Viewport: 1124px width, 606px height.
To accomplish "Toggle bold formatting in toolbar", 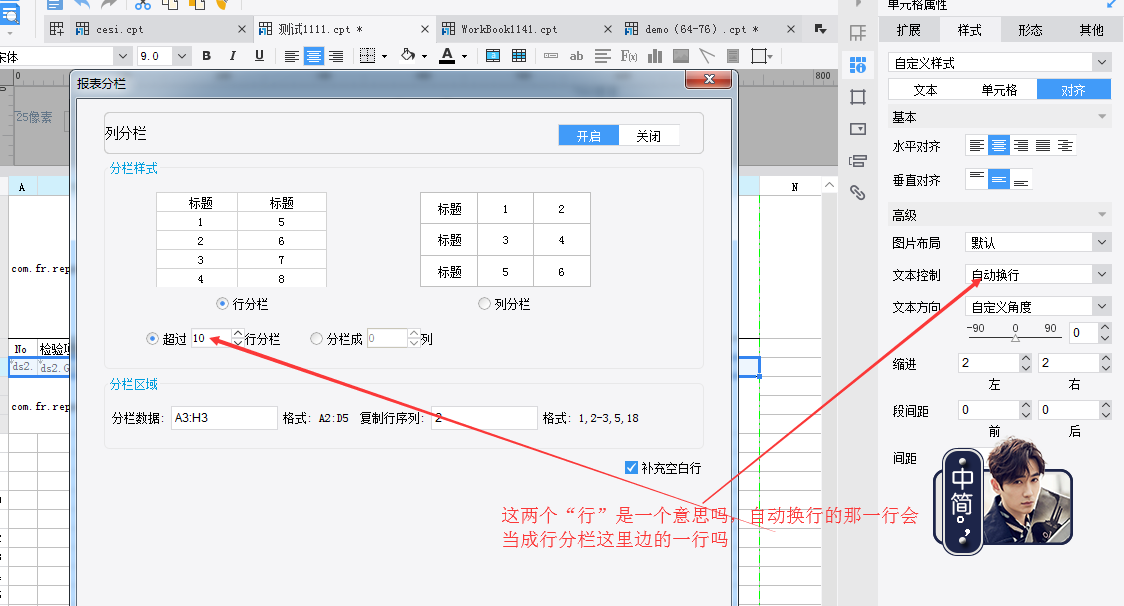I will 207,56.
